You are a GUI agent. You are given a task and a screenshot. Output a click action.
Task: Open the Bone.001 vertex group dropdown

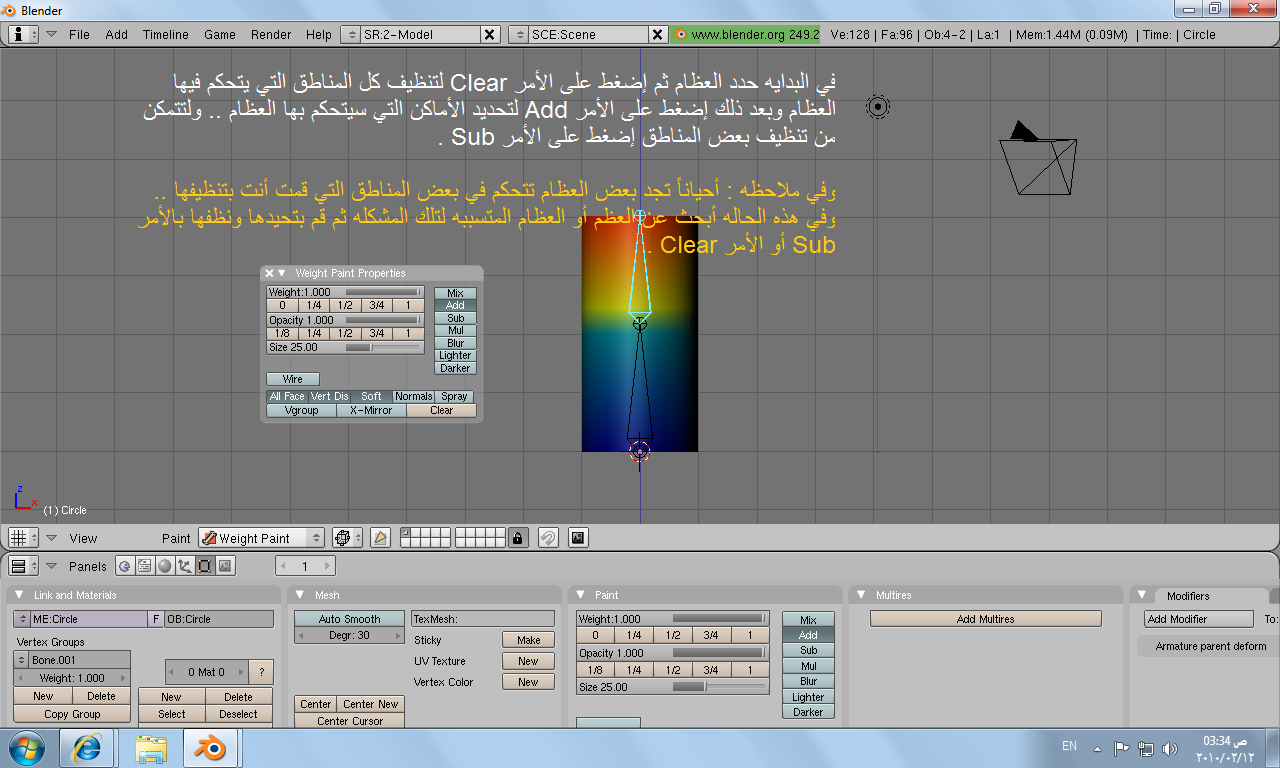click(22, 660)
